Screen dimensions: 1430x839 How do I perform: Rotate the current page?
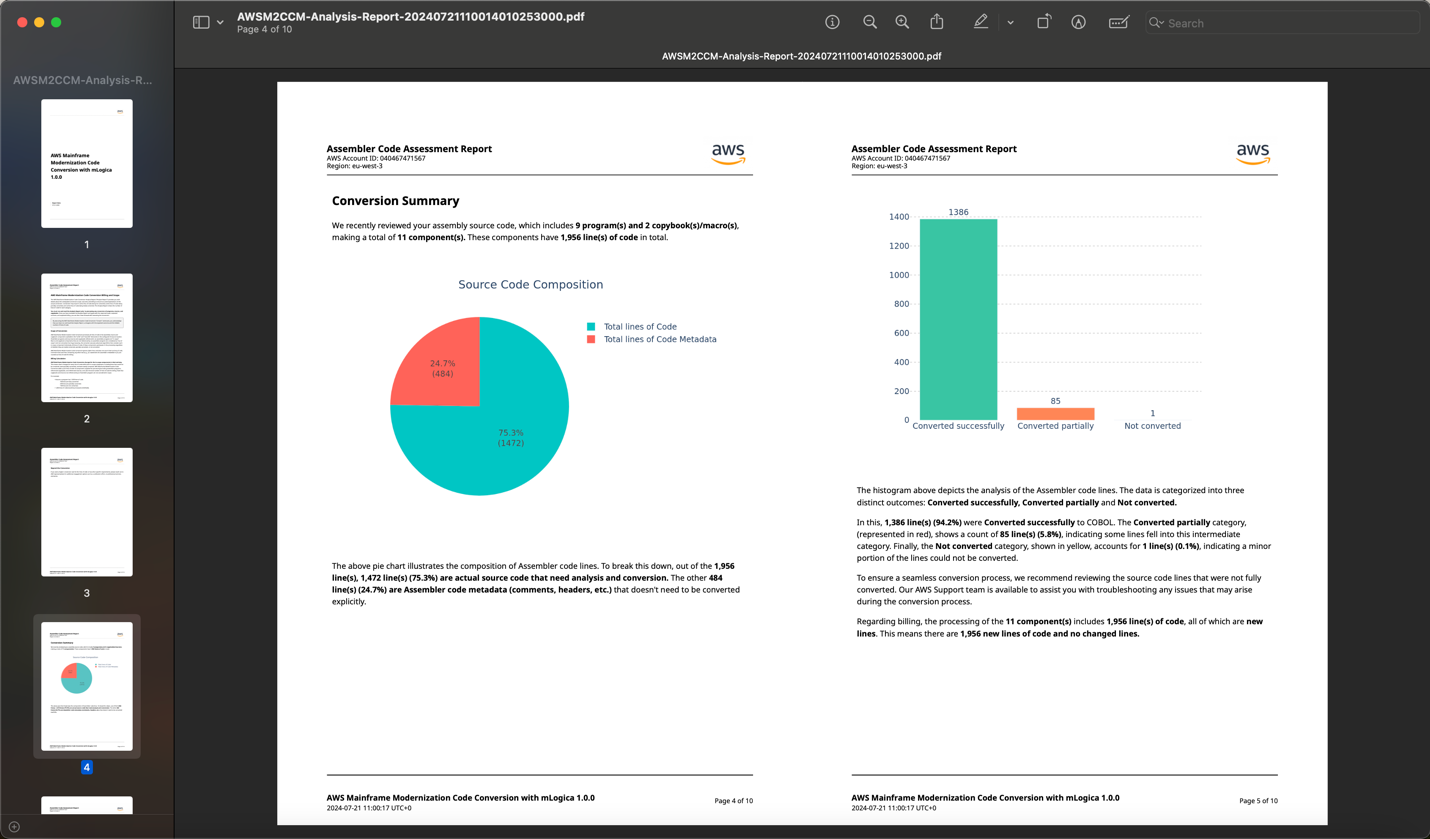[x=1043, y=21]
